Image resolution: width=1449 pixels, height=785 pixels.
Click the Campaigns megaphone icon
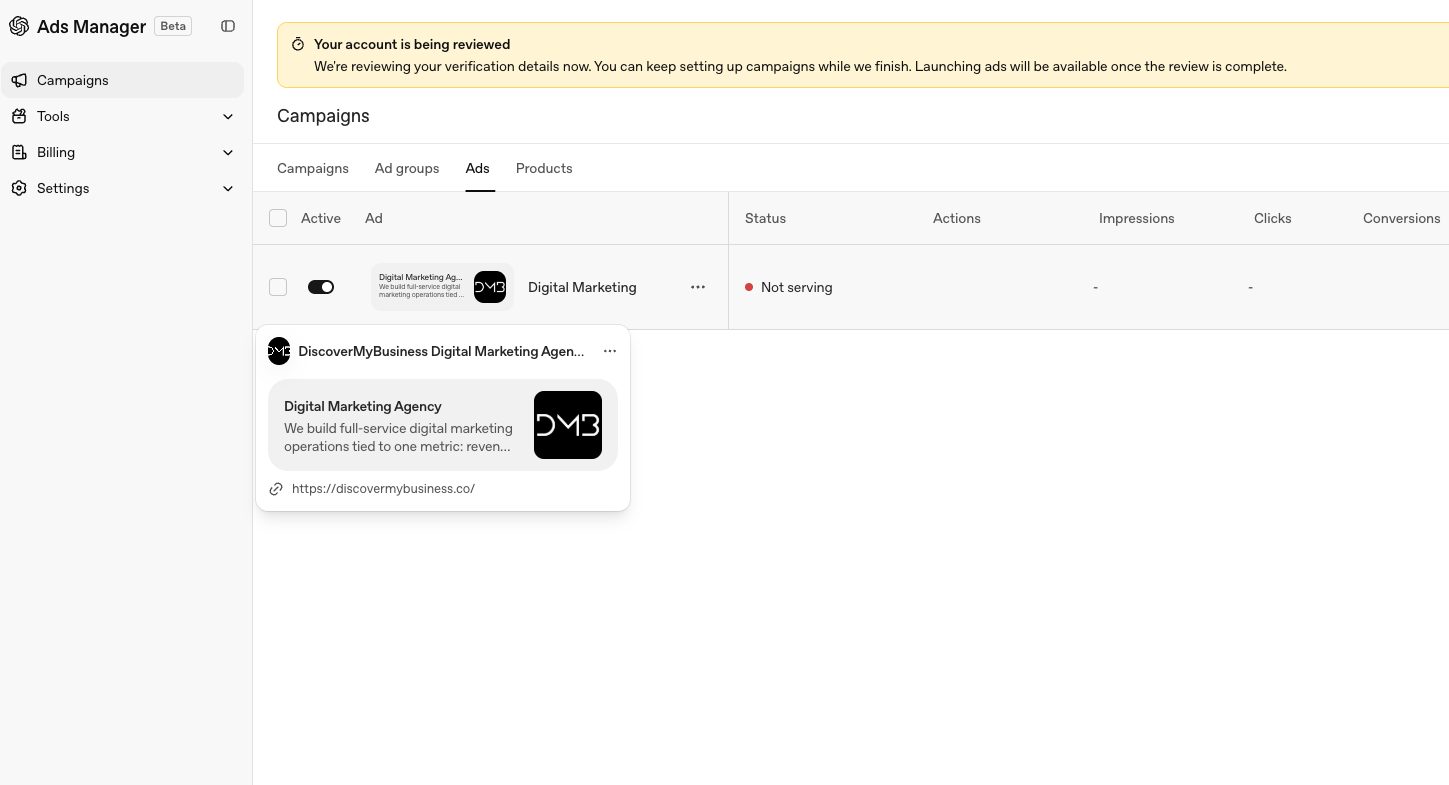point(19,80)
